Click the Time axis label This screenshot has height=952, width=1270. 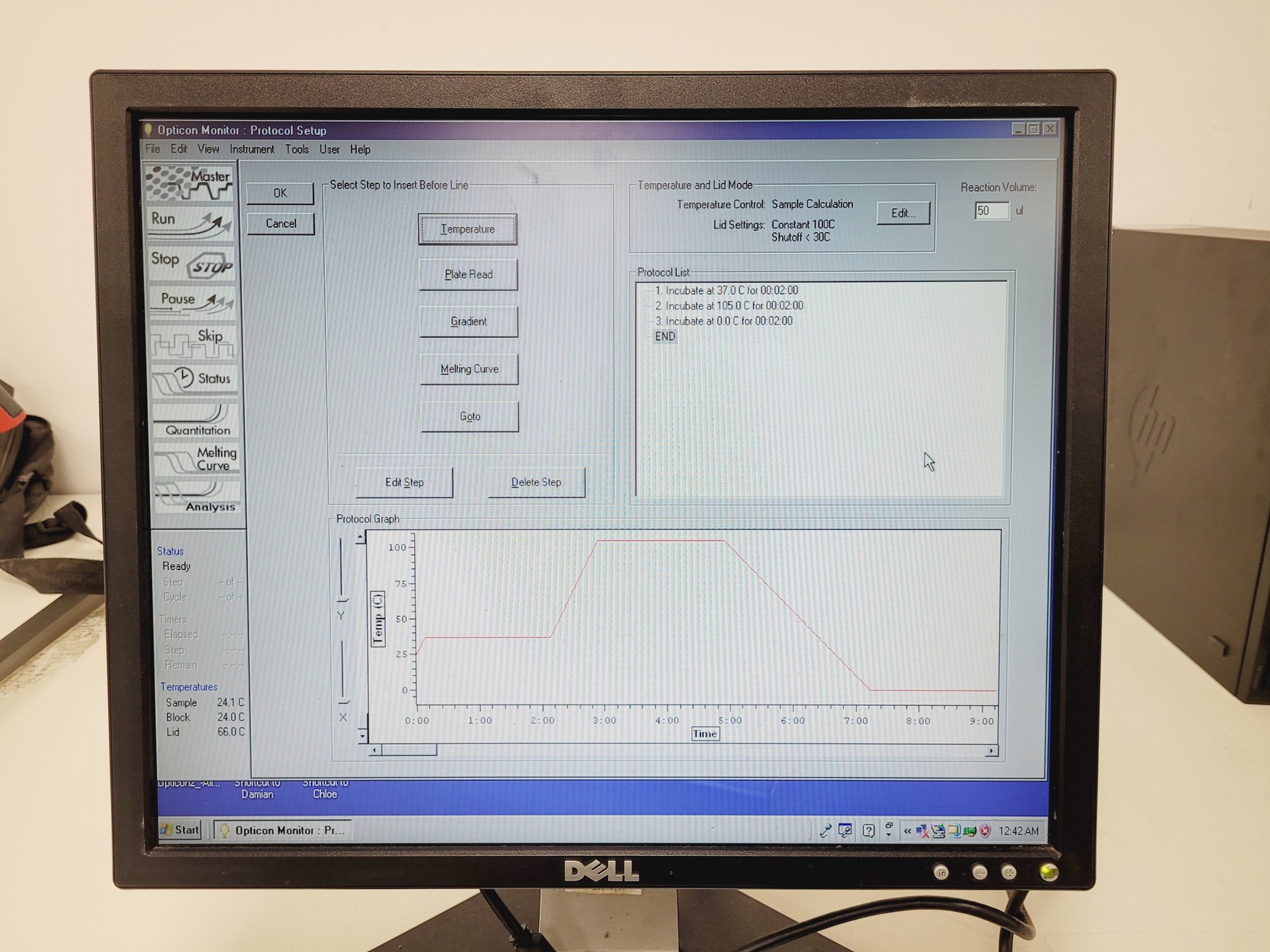(x=705, y=734)
